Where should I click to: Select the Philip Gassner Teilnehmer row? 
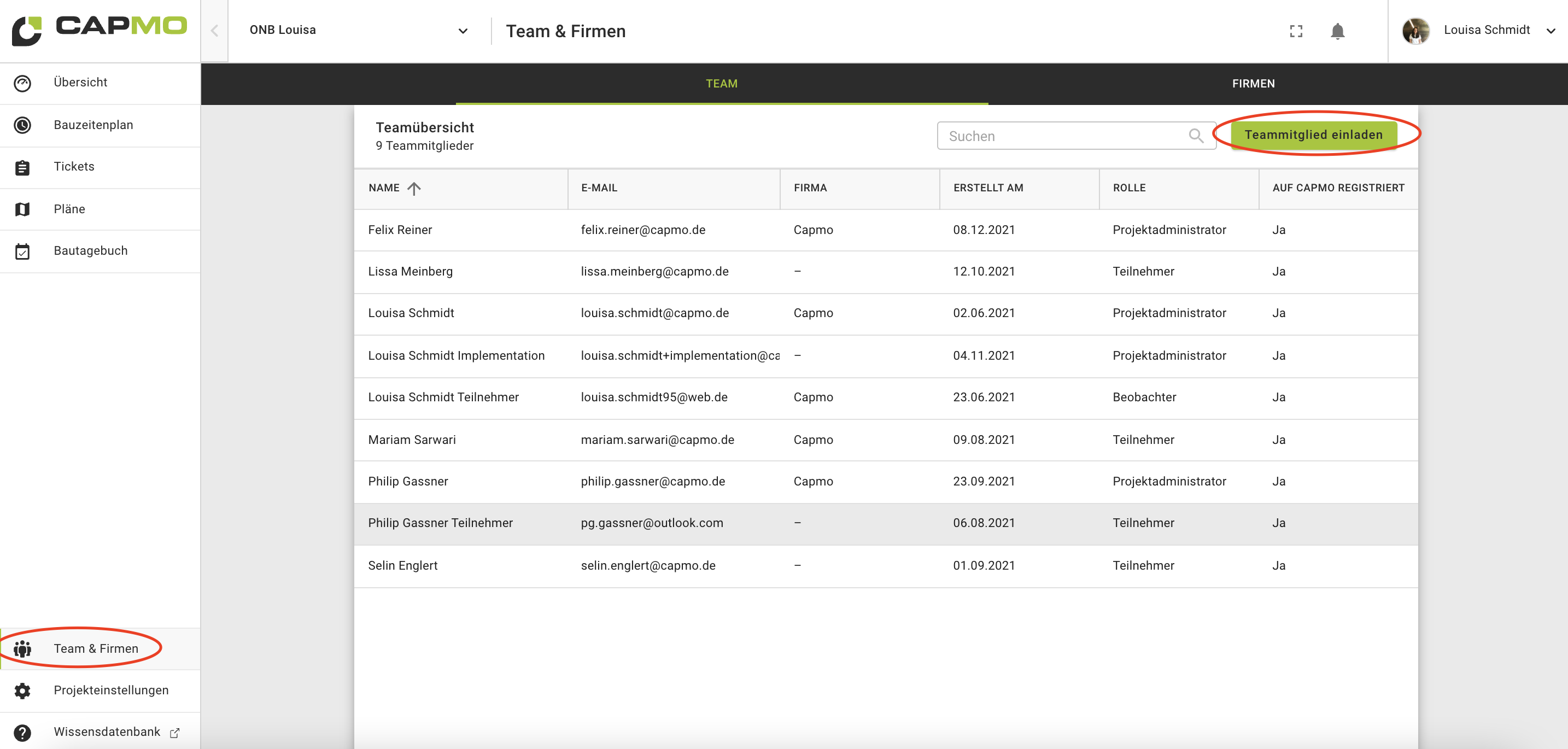pos(885,523)
